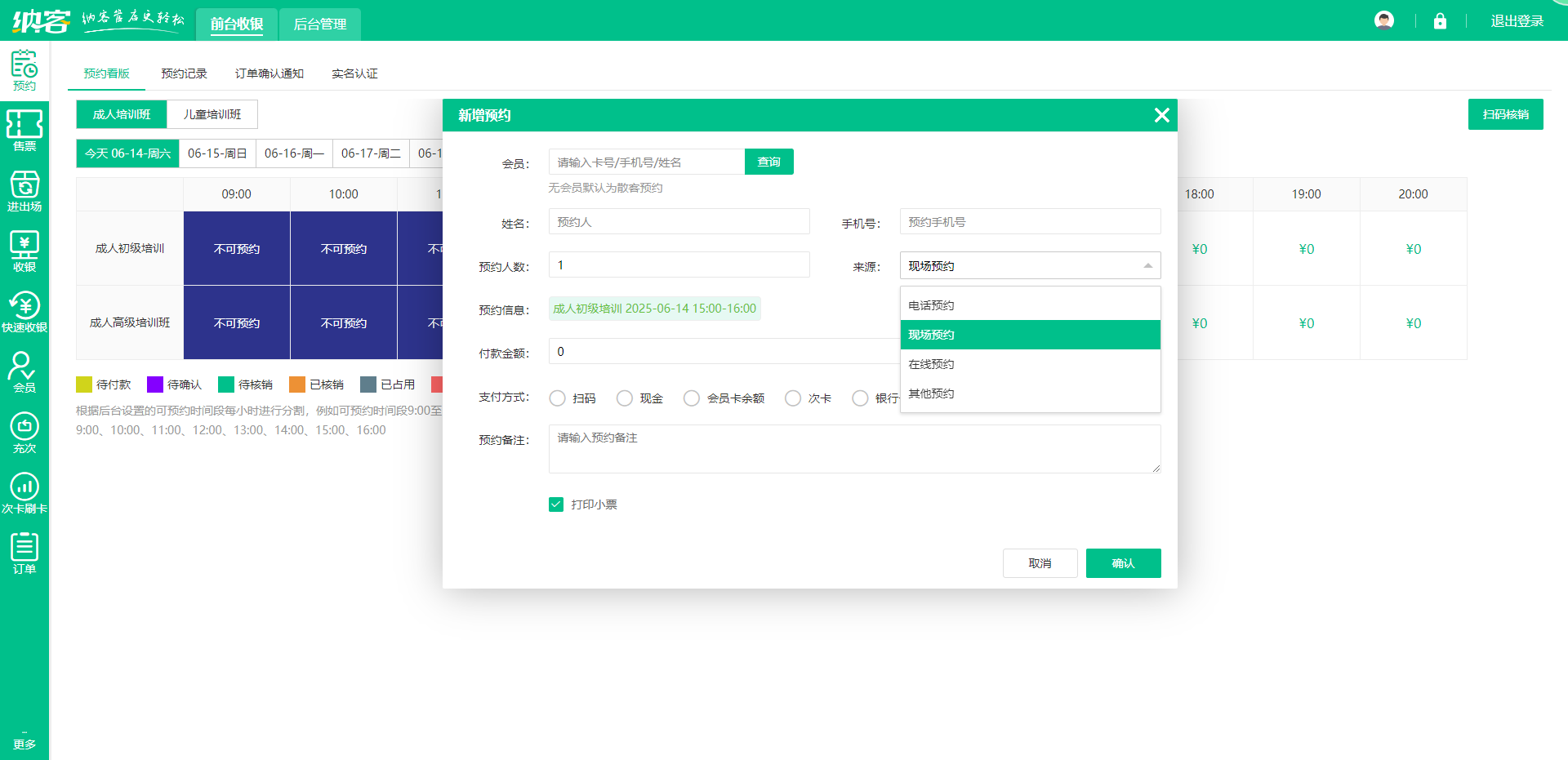1568x760 pixels.
Task: Open the 订单 orders sidebar icon
Action: point(24,553)
